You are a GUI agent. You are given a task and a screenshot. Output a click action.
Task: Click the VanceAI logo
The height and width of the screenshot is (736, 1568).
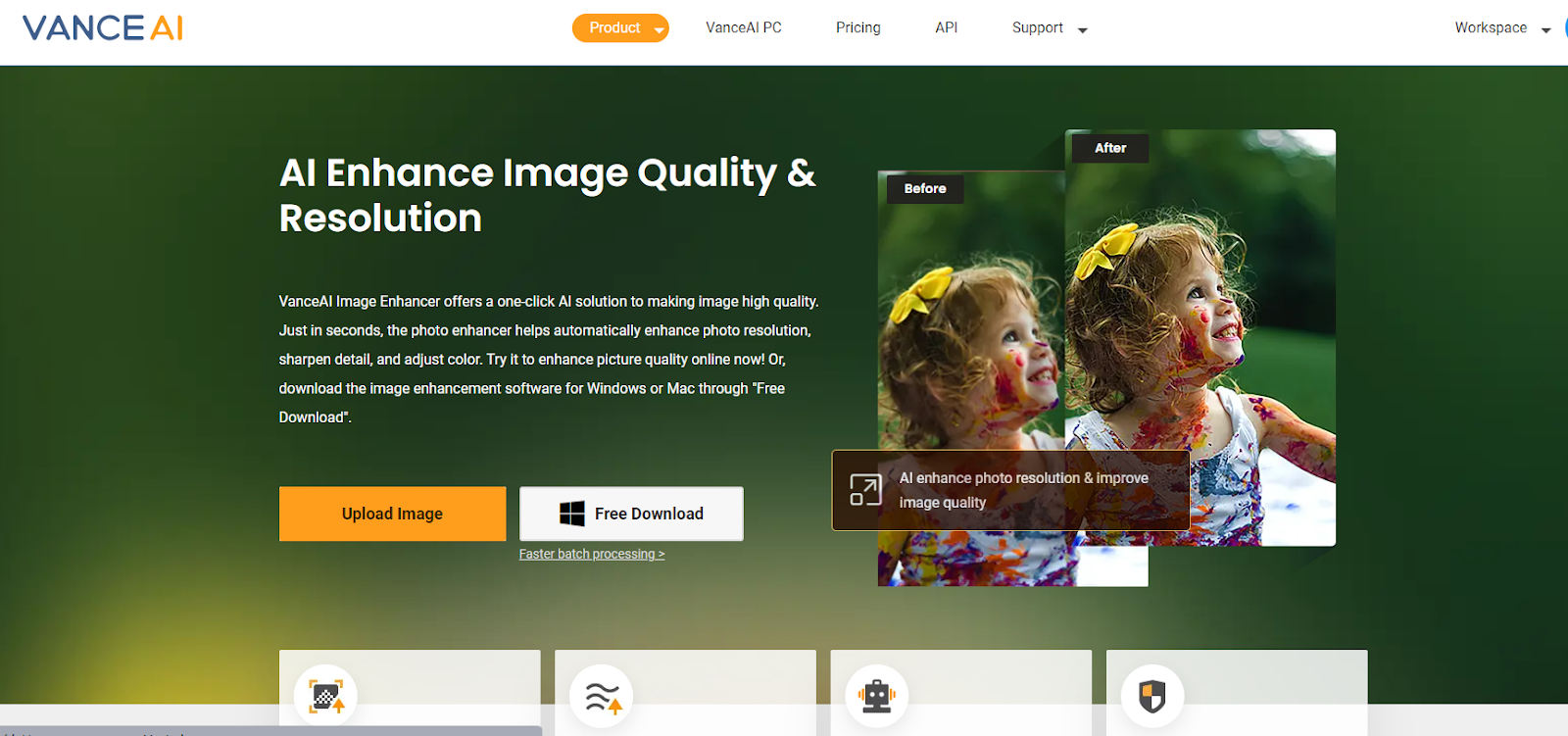pyautogui.click(x=103, y=27)
